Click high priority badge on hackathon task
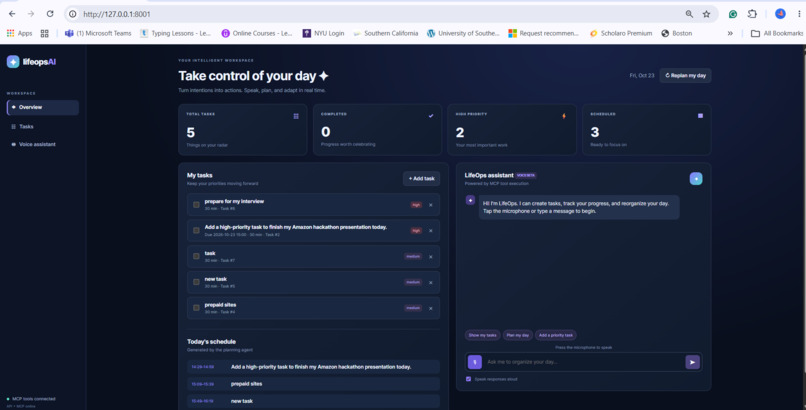 [x=416, y=231]
